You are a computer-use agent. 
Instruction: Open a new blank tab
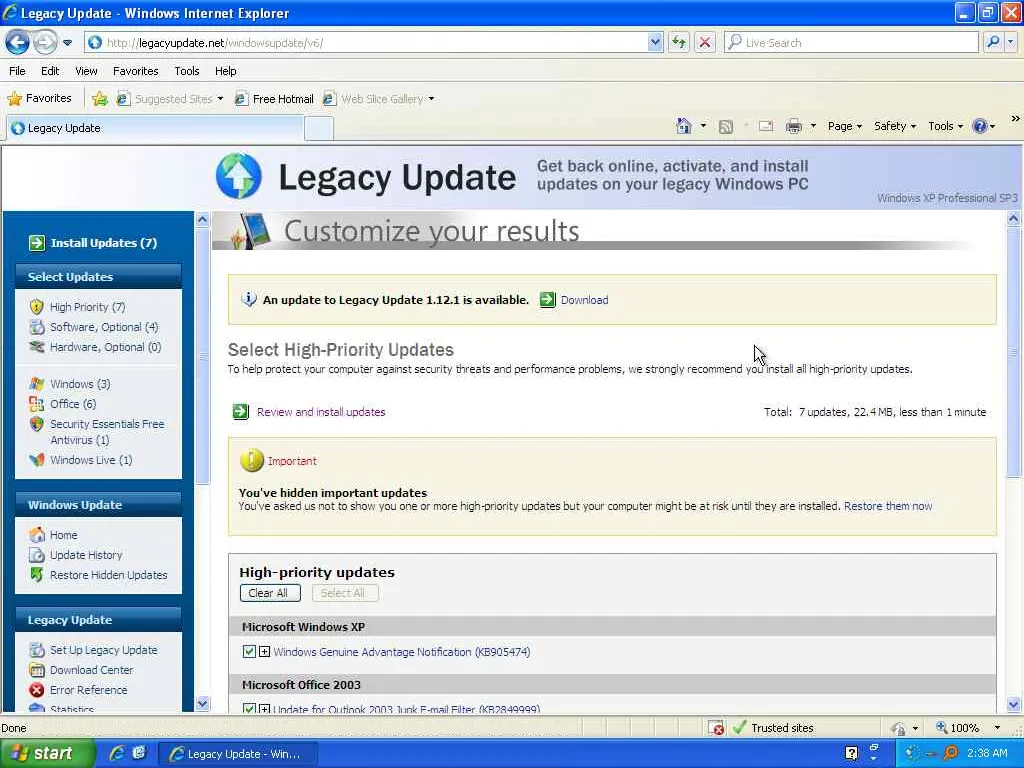click(x=319, y=128)
